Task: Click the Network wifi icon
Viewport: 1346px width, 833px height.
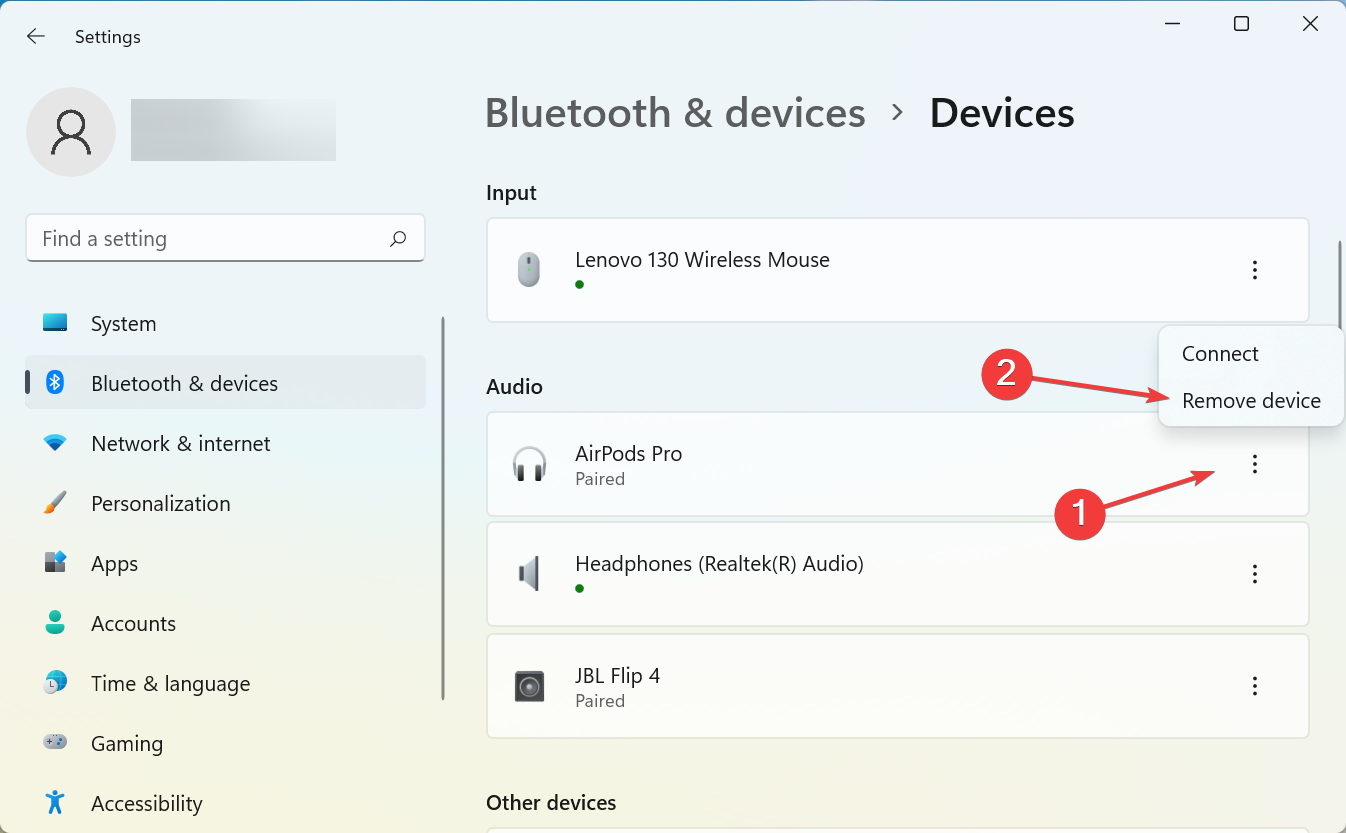Action: click(x=55, y=442)
